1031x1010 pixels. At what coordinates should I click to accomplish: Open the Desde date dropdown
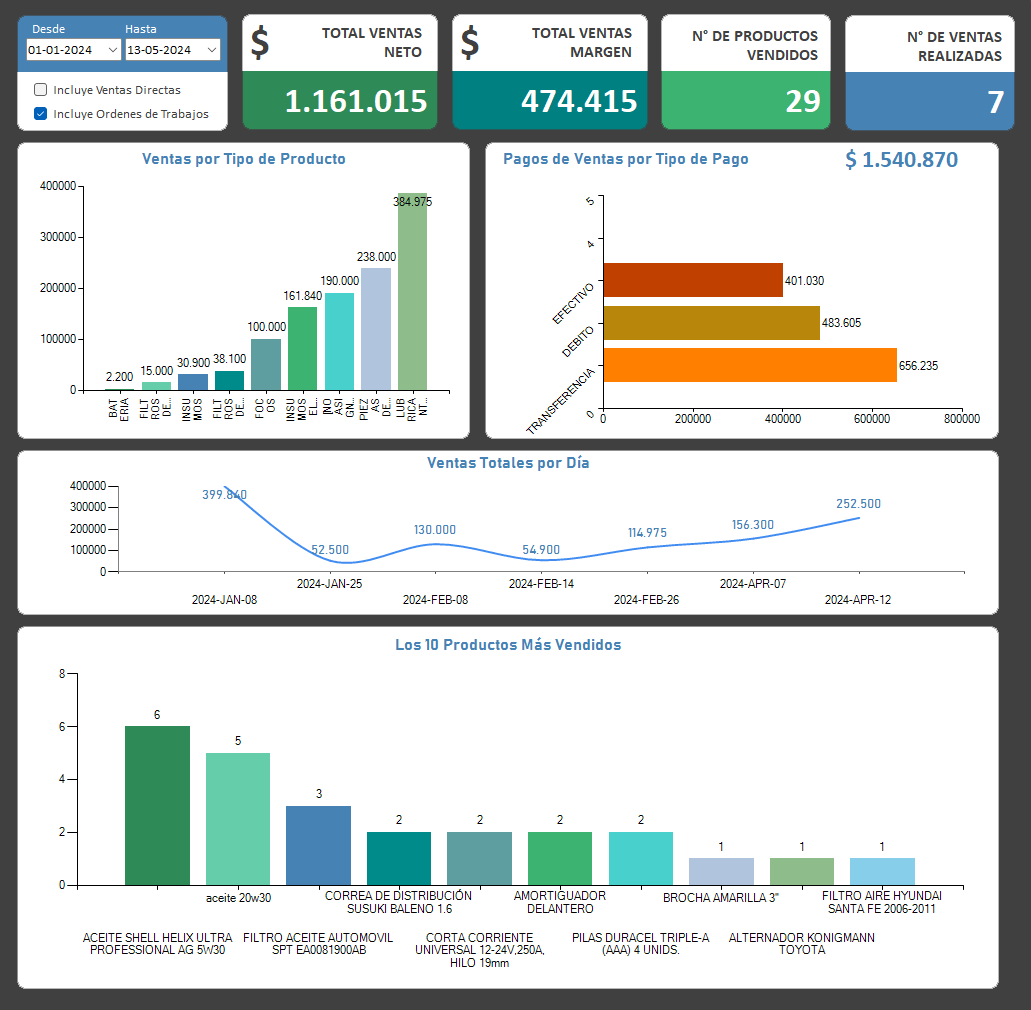114,50
